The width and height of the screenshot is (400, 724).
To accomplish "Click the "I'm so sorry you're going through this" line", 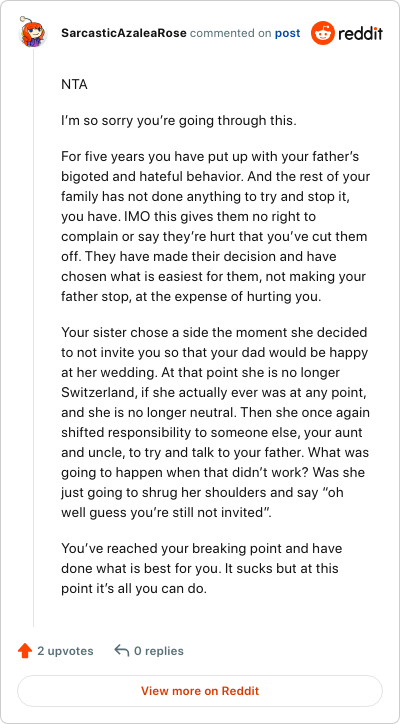I will (178, 121).
